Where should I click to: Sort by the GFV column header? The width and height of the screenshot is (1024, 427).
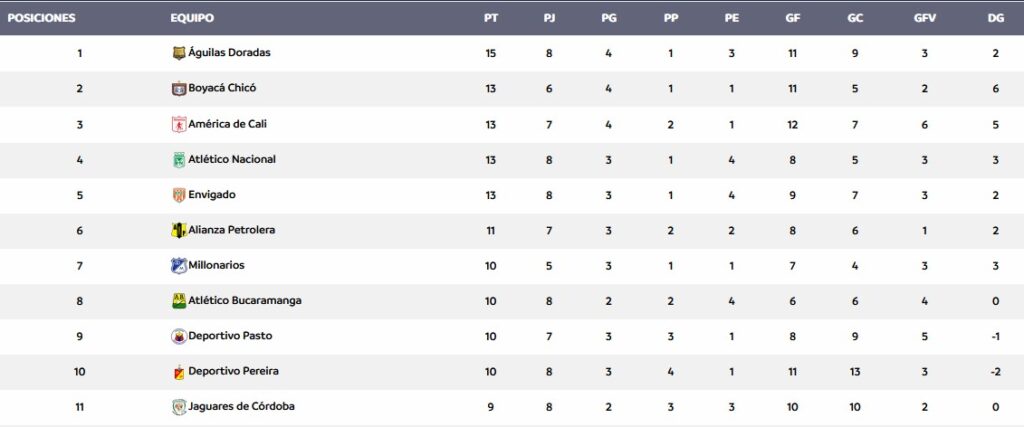coord(925,18)
